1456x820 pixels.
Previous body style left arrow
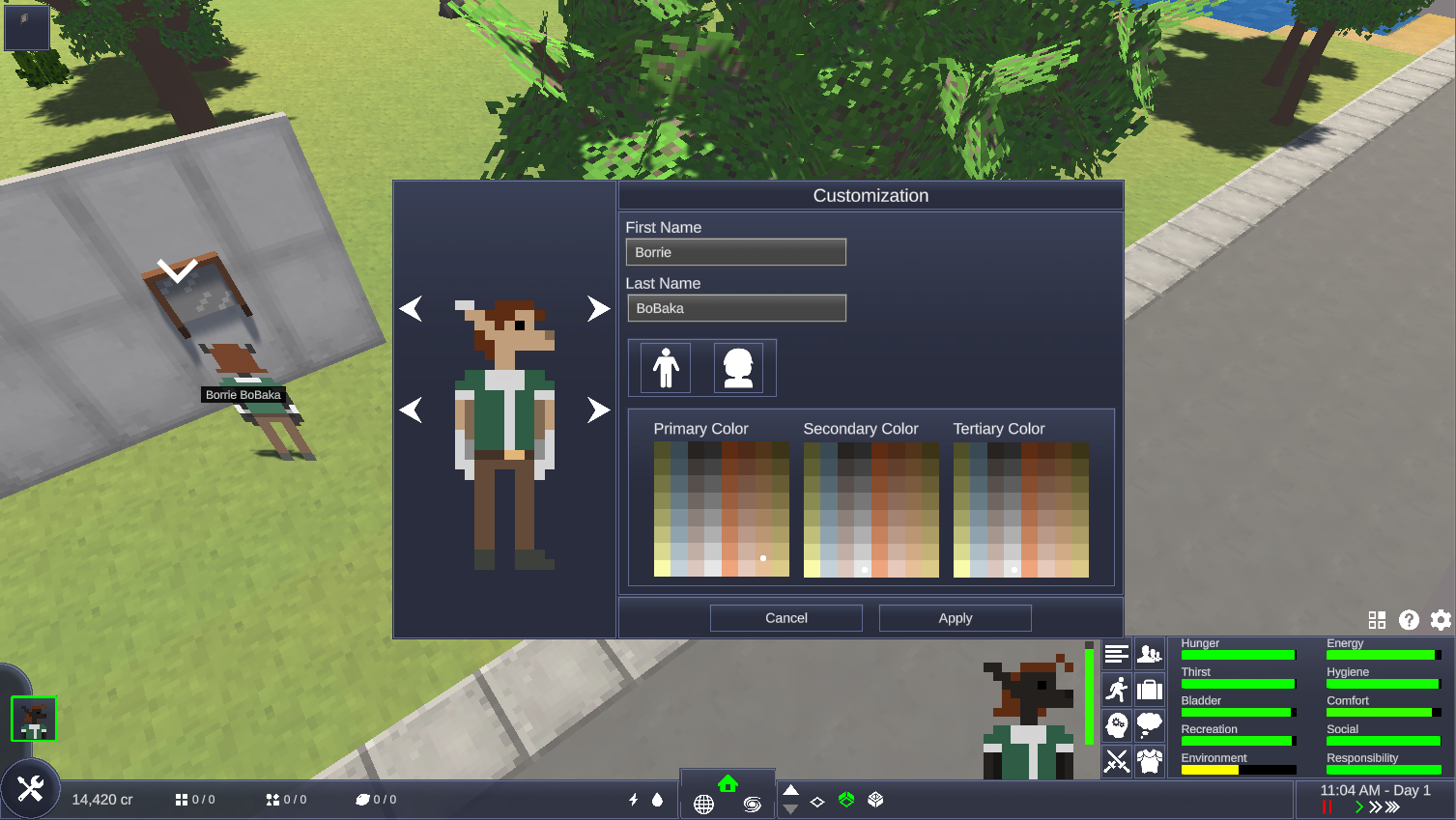pyautogui.click(x=411, y=410)
